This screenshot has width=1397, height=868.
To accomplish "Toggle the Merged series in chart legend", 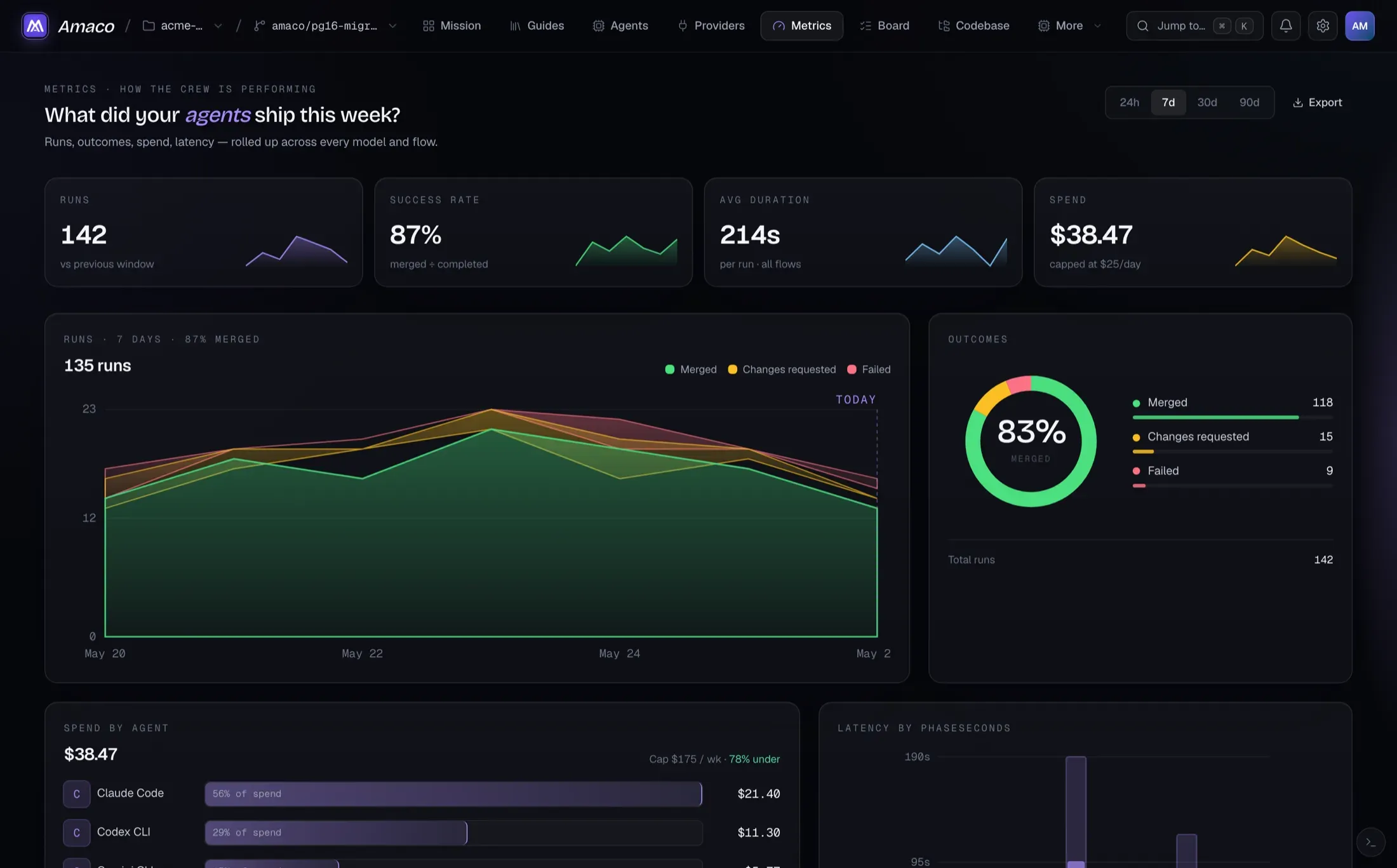I will [691, 370].
